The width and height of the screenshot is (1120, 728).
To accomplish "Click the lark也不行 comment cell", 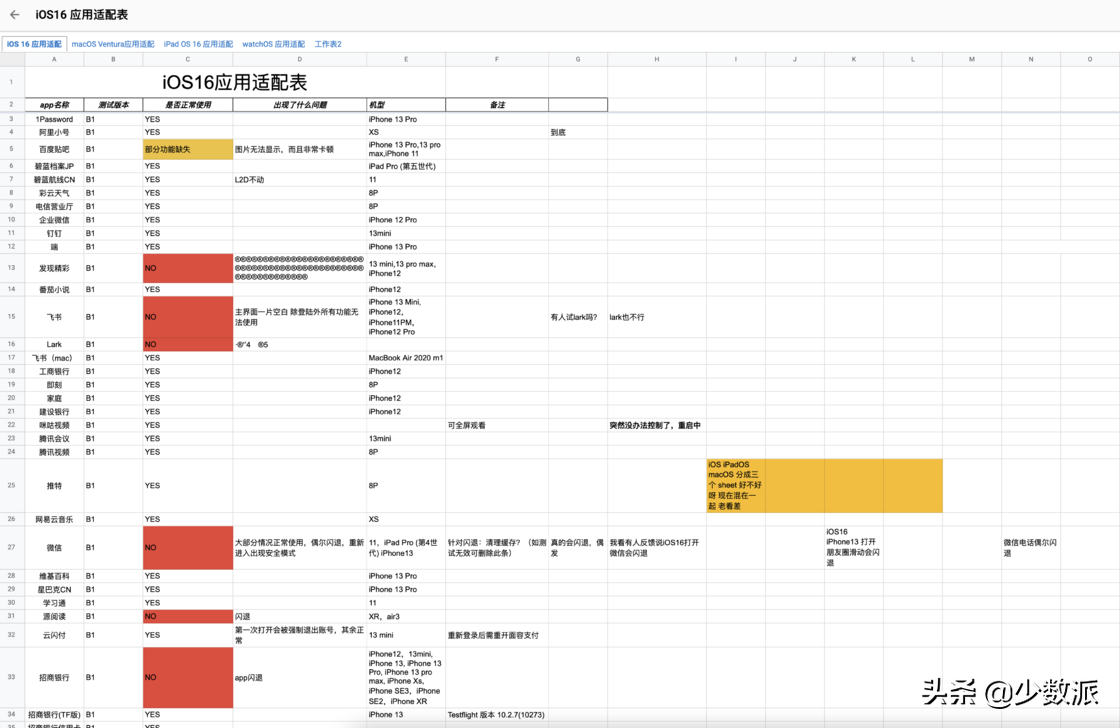I will 656,317.
